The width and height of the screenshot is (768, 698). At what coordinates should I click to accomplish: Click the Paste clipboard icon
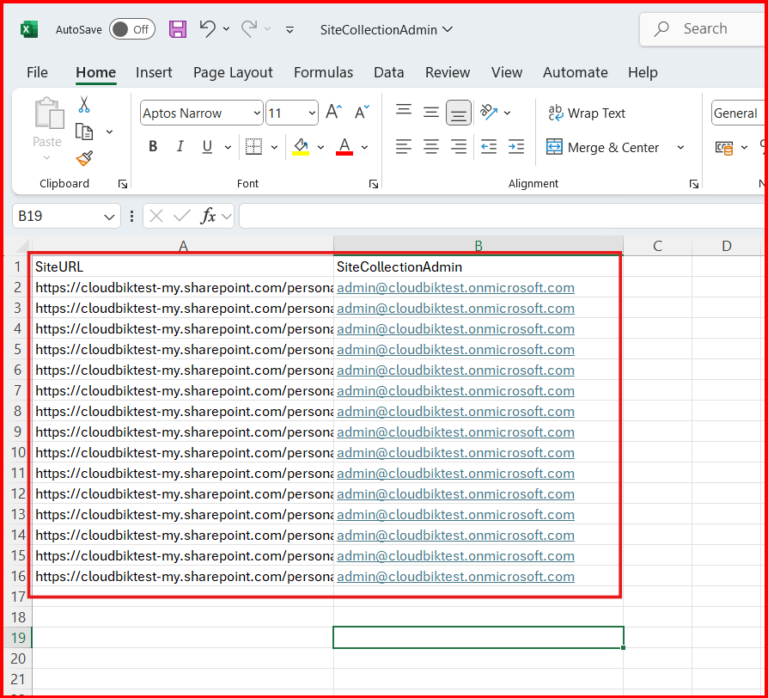click(x=49, y=113)
